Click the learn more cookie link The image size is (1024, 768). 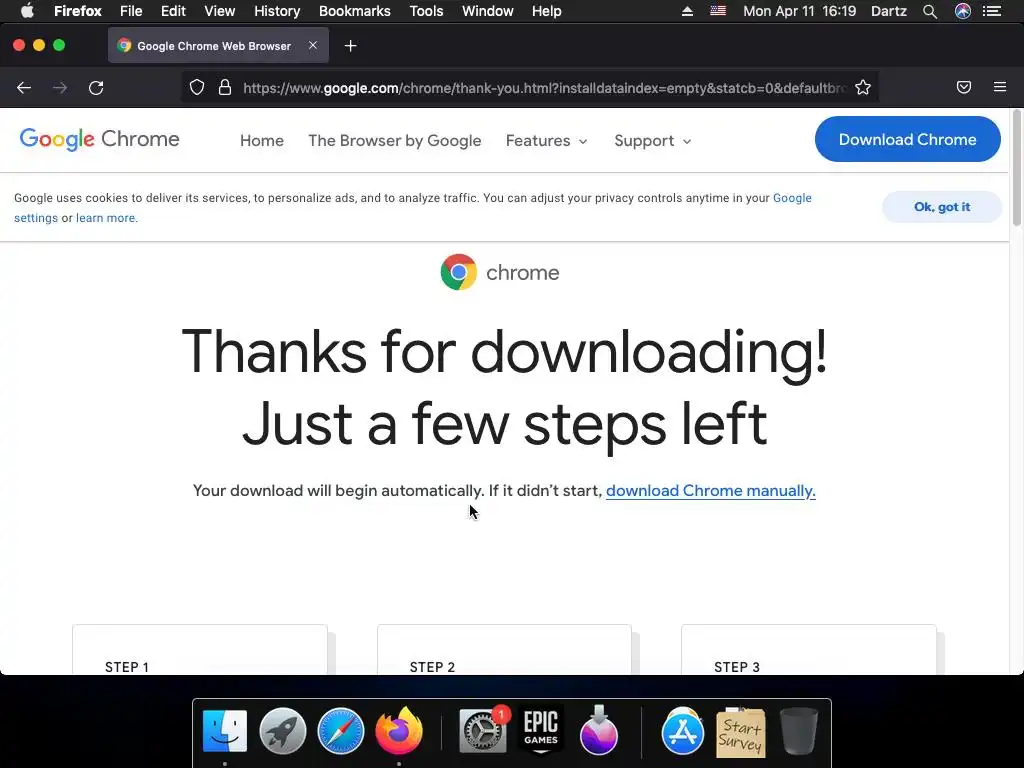point(107,218)
